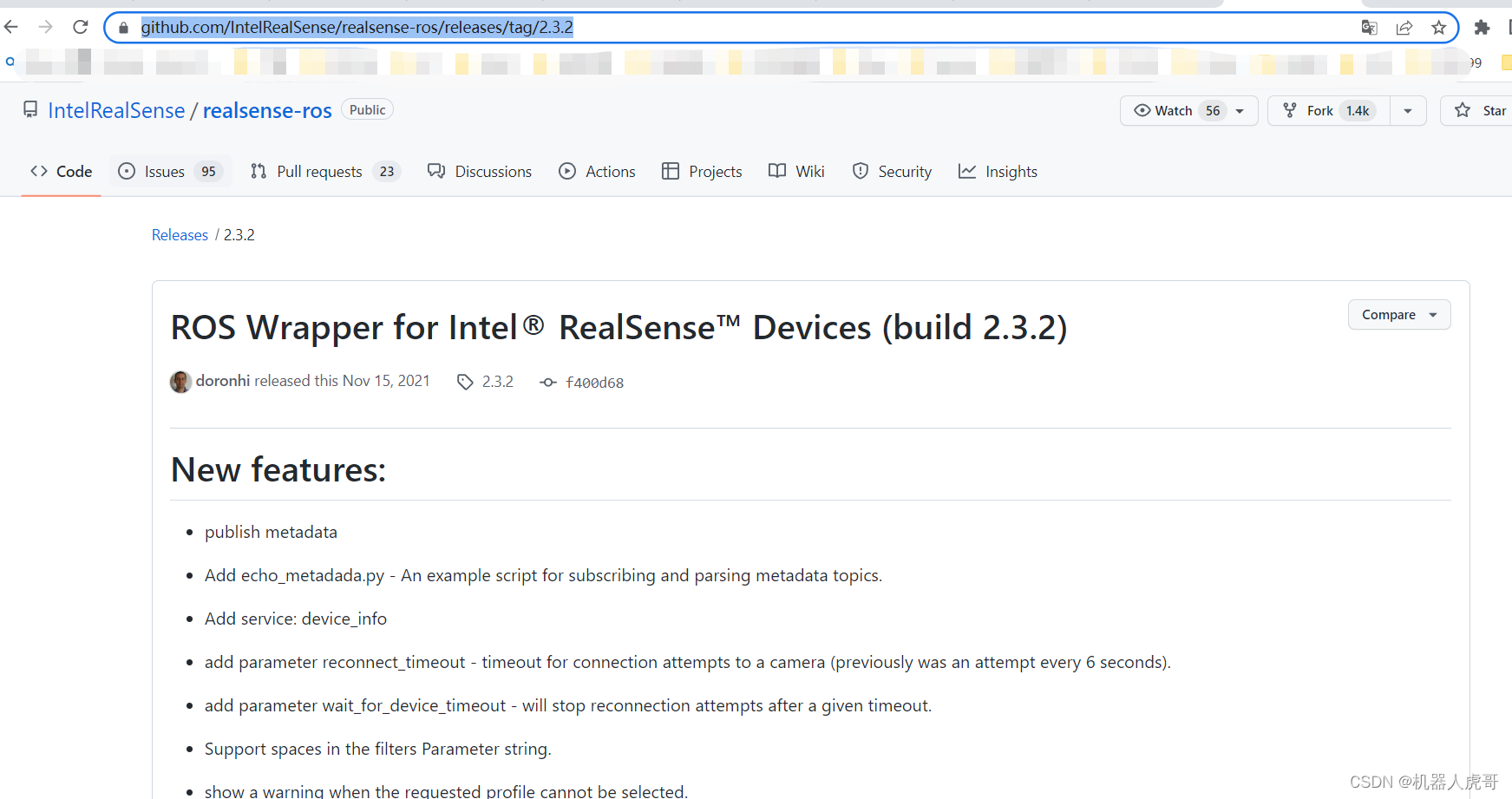Click the 'add parameter reconnect_timeout' bullet text
Image resolution: width=1512 pixels, height=799 pixels.
pos(688,662)
